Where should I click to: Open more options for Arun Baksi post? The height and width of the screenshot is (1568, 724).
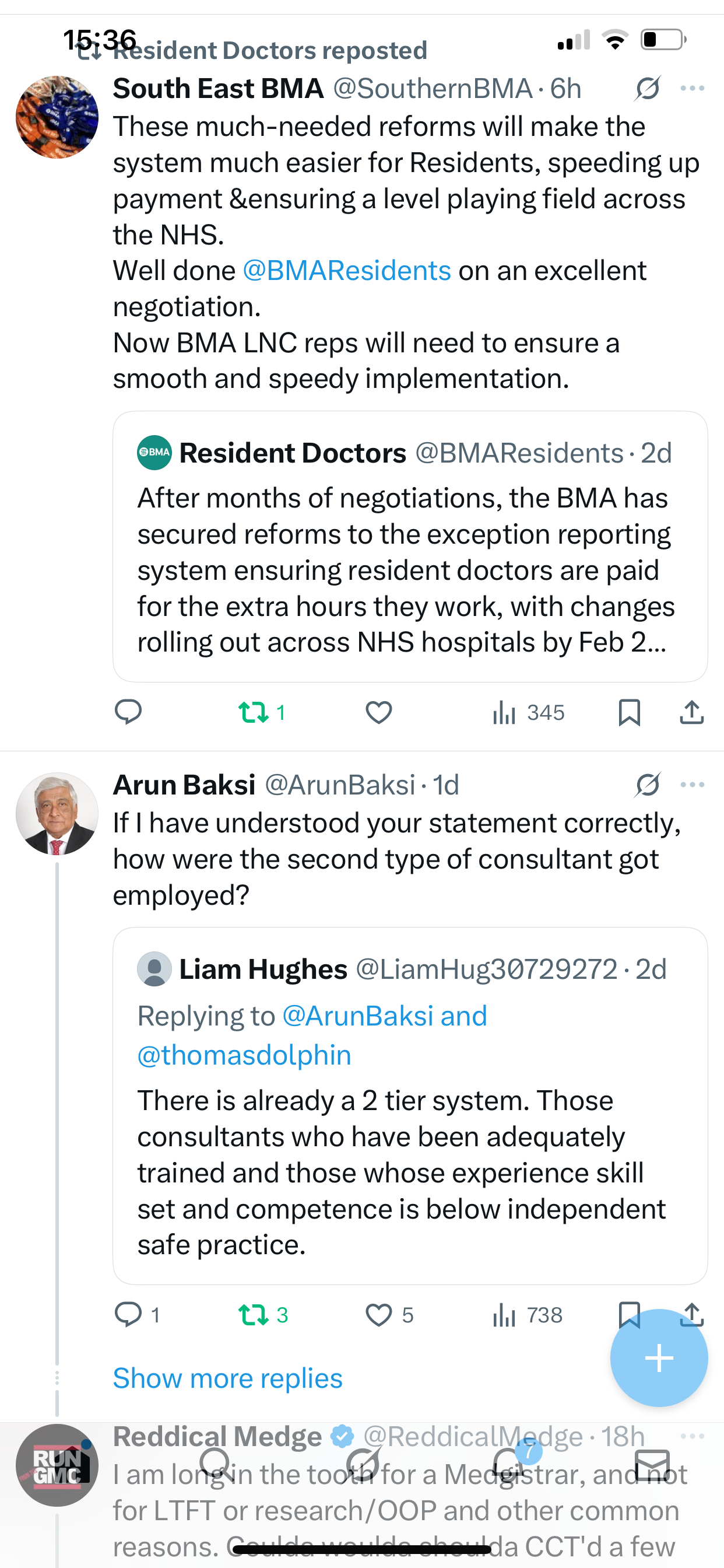(x=693, y=785)
